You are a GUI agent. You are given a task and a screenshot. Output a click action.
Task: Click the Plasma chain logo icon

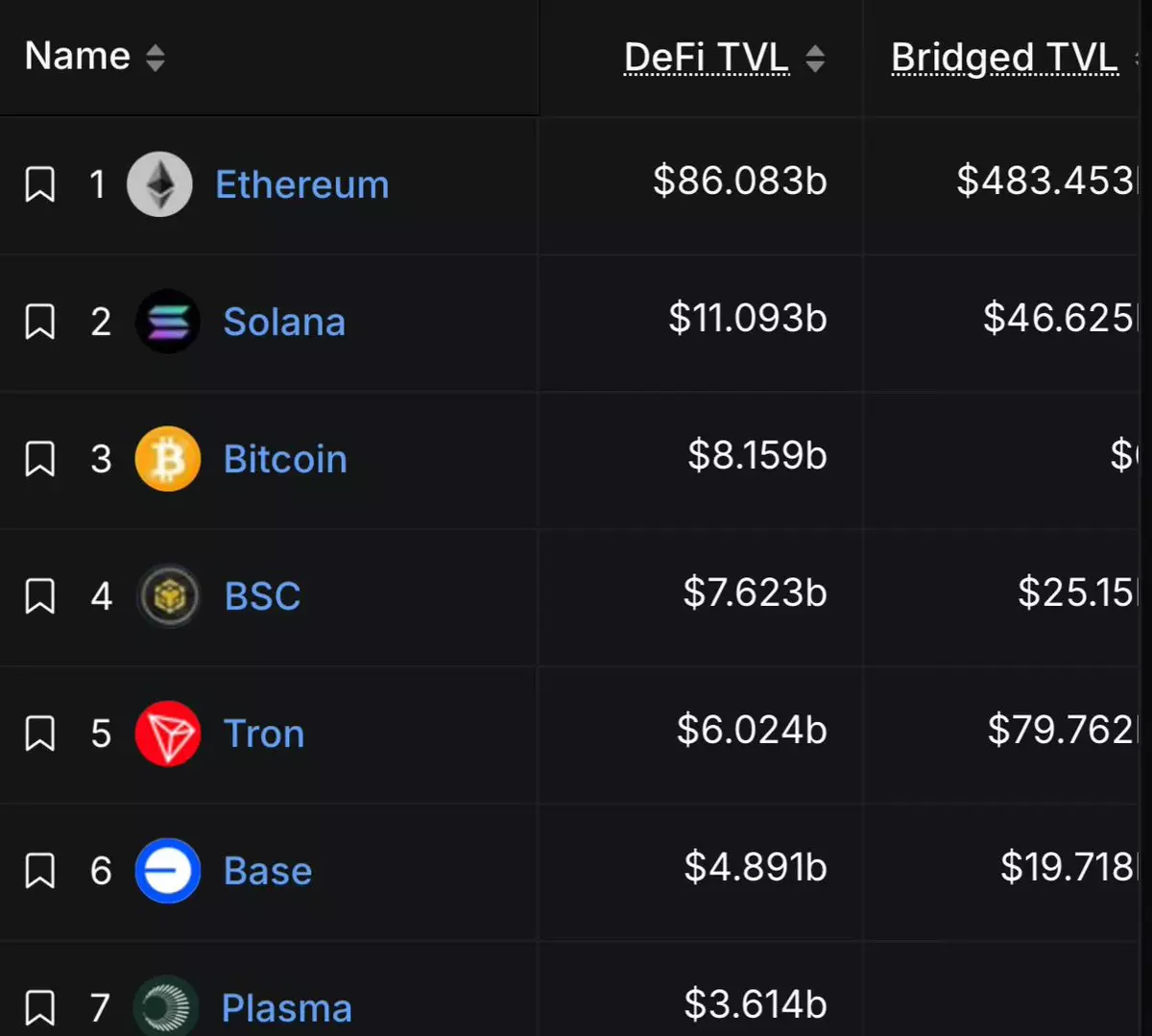pyautogui.click(x=165, y=1006)
